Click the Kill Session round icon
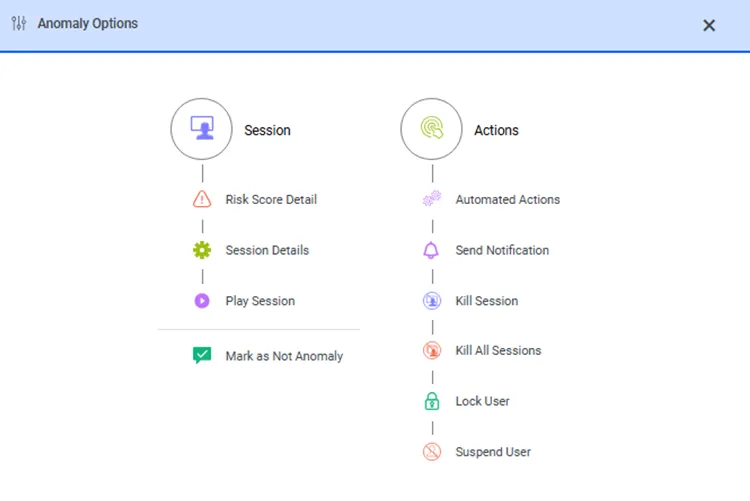750x501 pixels. [x=432, y=301]
